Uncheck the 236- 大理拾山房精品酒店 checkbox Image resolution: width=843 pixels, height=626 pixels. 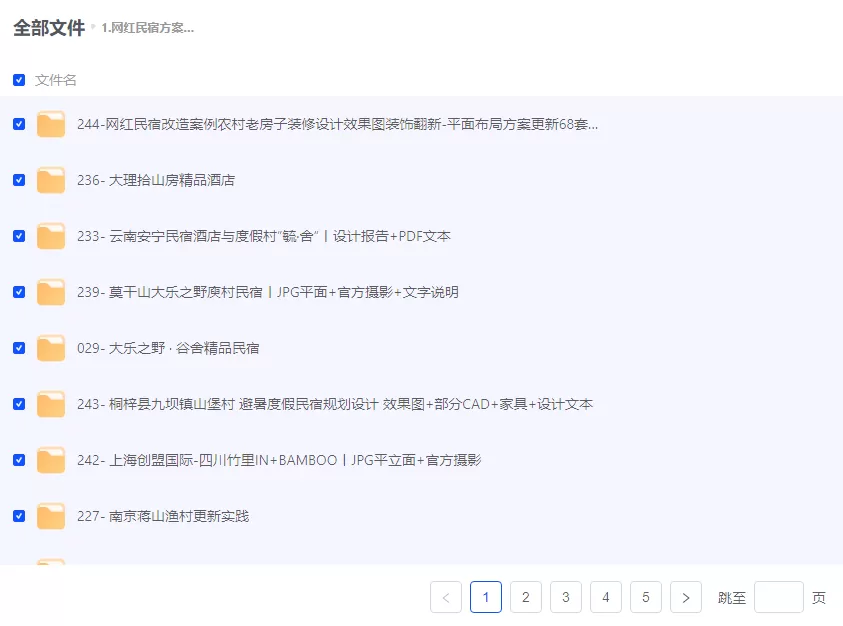click(x=19, y=180)
